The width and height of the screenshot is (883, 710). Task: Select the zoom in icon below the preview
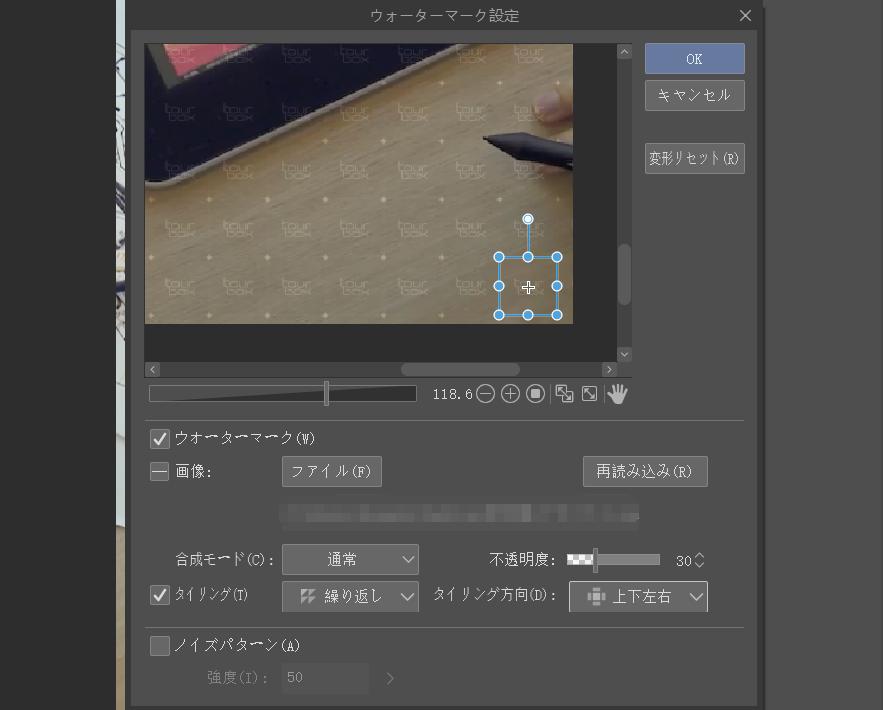[510, 394]
